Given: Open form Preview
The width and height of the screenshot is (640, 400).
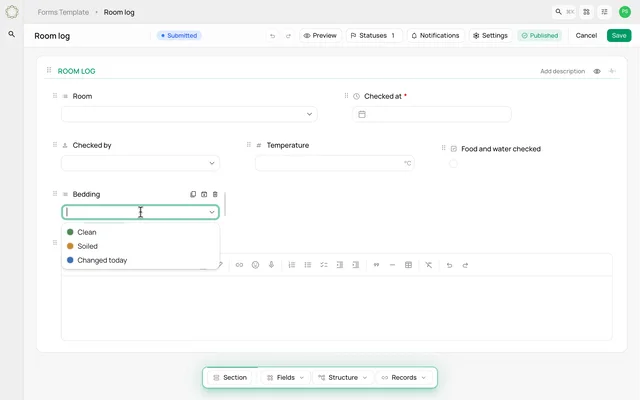Looking at the screenshot, I should [320, 36].
